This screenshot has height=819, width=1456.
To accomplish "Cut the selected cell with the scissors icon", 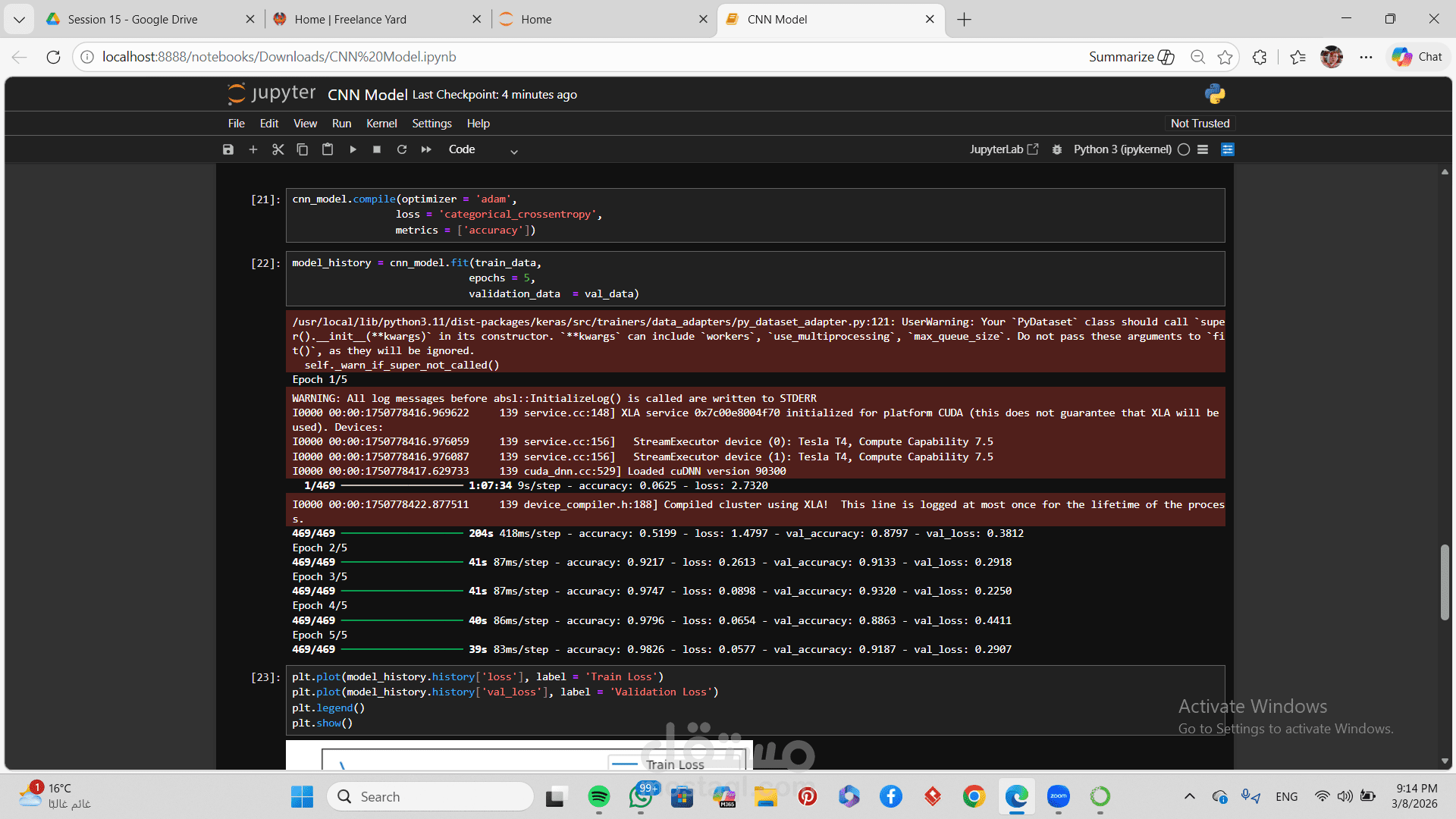I will [x=278, y=149].
